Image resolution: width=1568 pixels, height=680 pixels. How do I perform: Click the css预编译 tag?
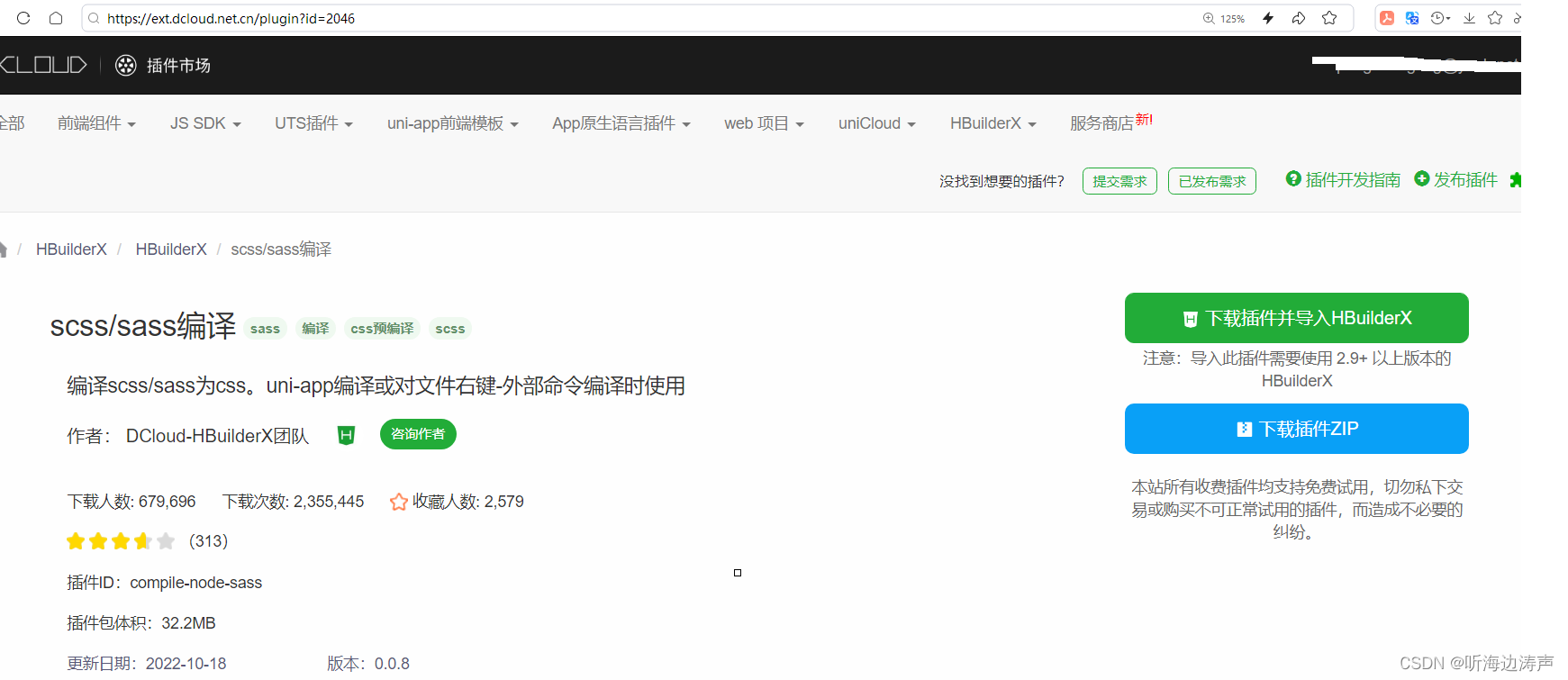pos(382,329)
